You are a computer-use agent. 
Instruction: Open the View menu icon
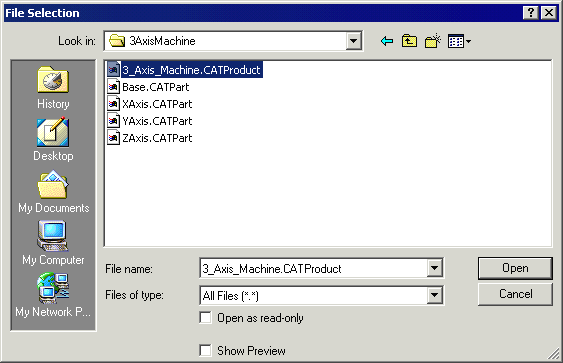tap(459, 41)
